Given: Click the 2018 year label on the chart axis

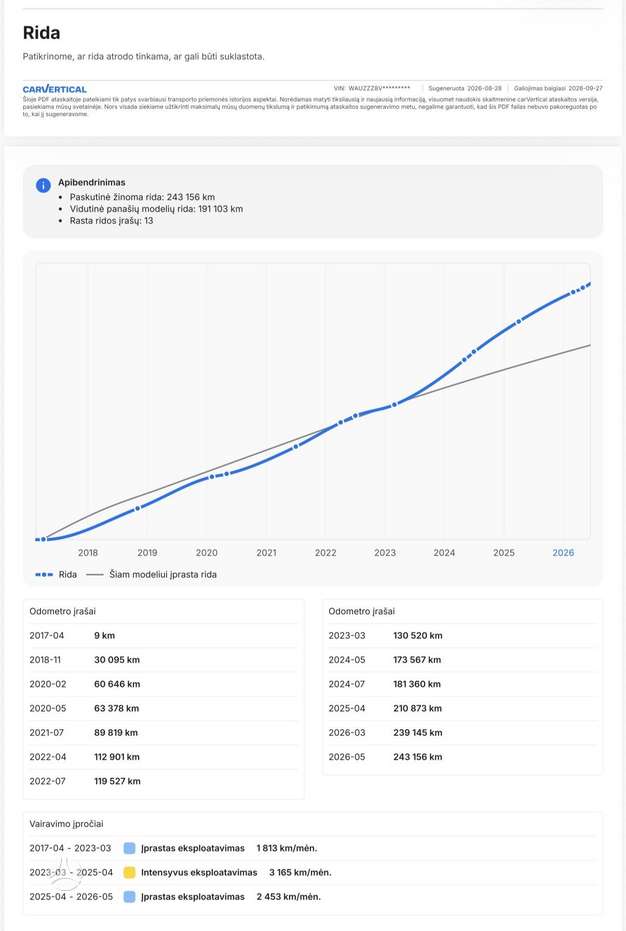Looking at the screenshot, I should pos(88,553).
